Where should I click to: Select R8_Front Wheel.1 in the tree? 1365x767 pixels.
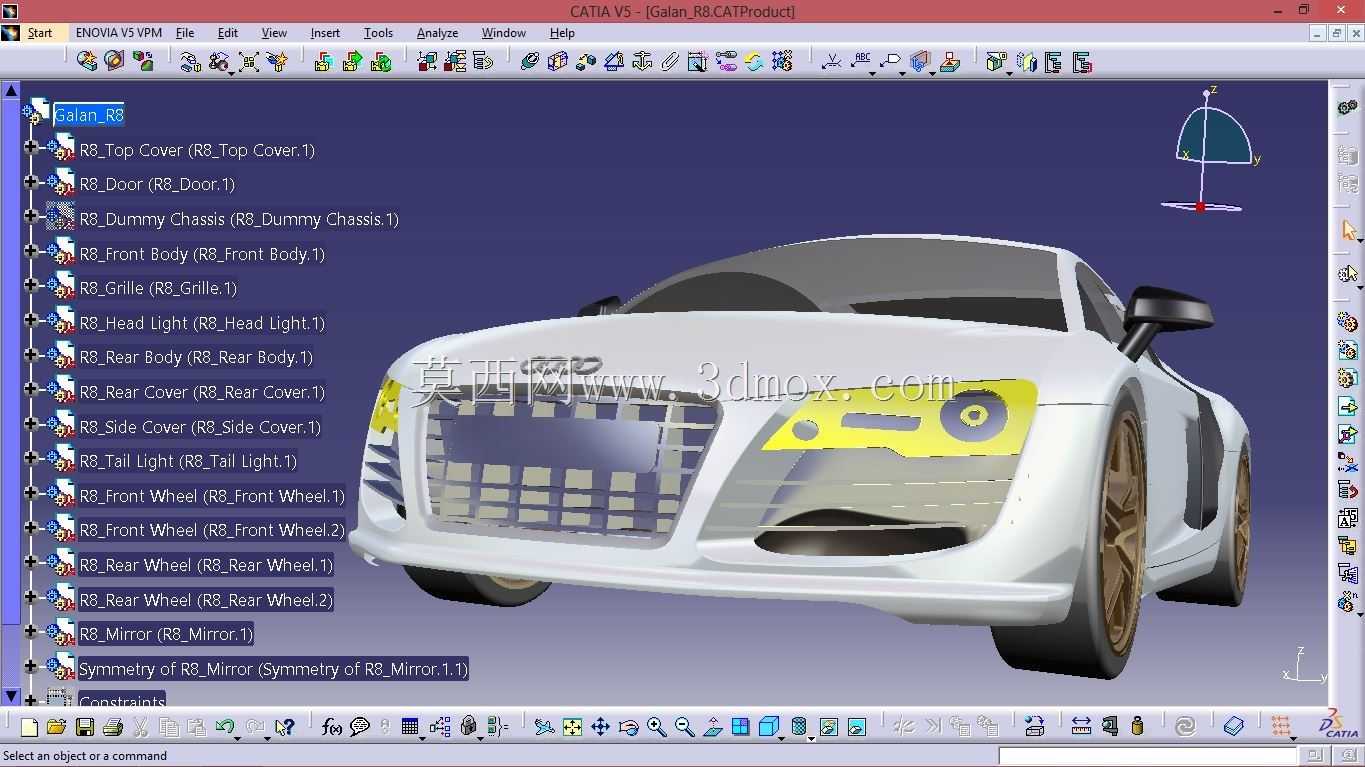[212, 496]
